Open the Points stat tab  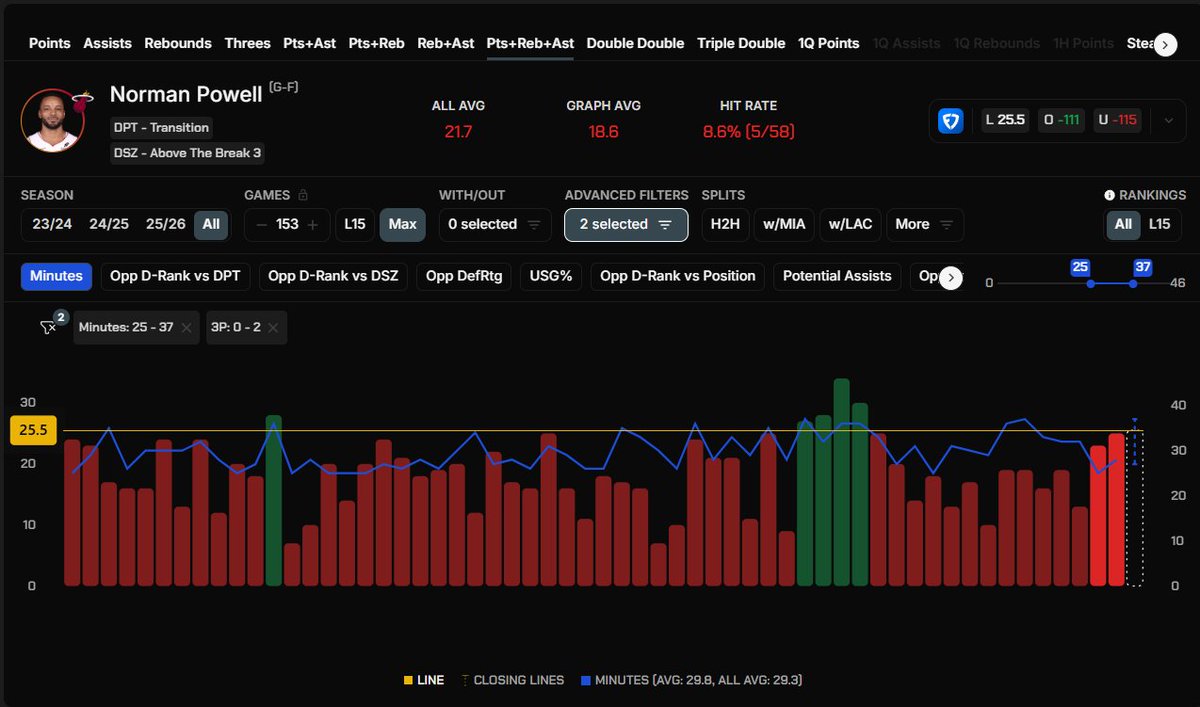click(x=50, y=43)
